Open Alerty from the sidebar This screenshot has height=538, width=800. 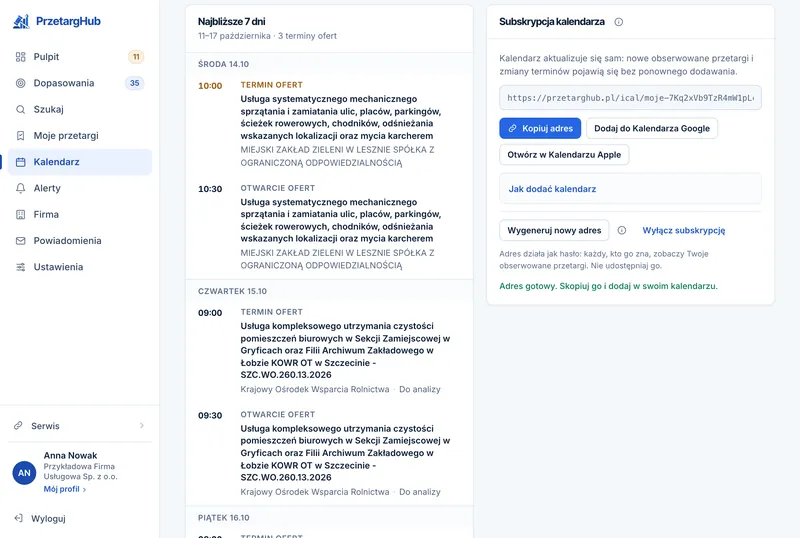[80, 188]
